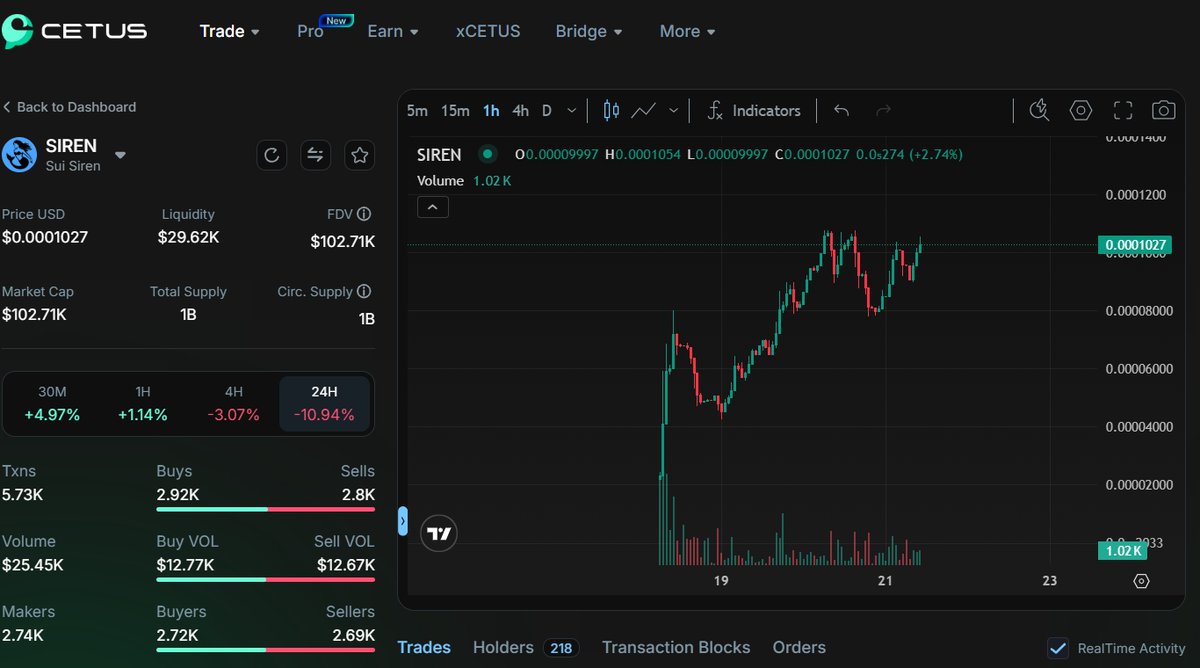Switch chart to 5m interval
This screenshot has height=668, width=1200.
click(417, 111)
